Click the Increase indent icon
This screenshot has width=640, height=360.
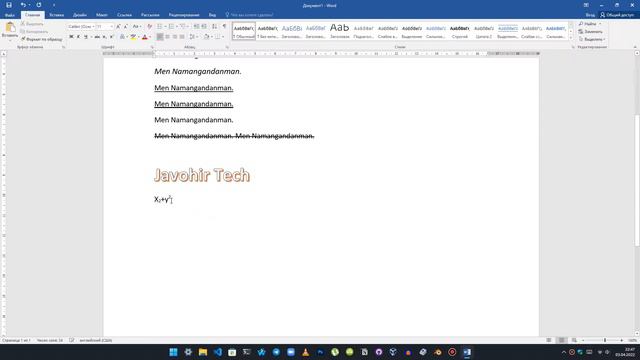(204, 27)
